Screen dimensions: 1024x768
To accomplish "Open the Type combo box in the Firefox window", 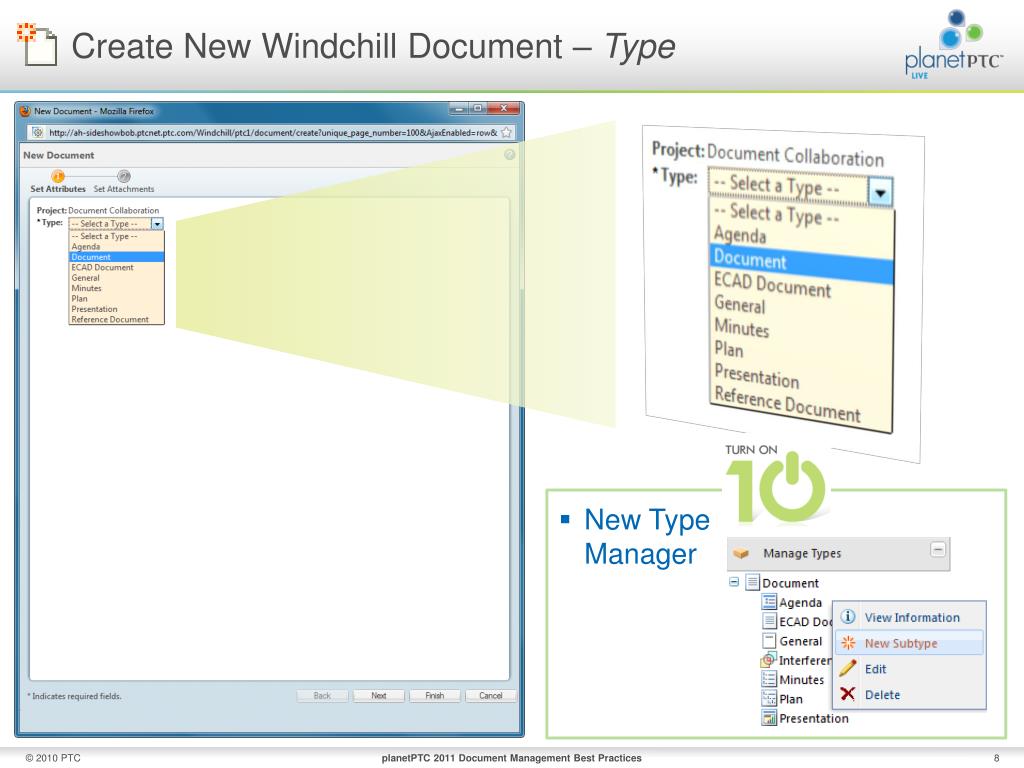I will [116, 223].
